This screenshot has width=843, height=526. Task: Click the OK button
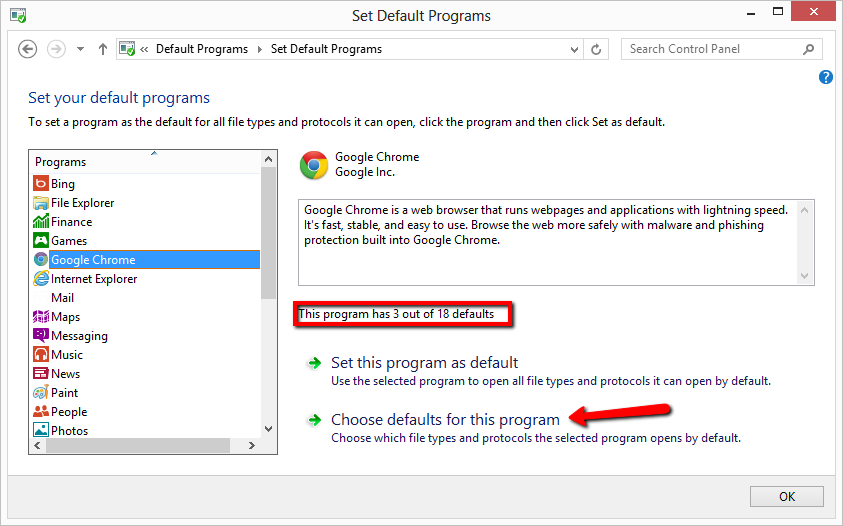[787, 496]
